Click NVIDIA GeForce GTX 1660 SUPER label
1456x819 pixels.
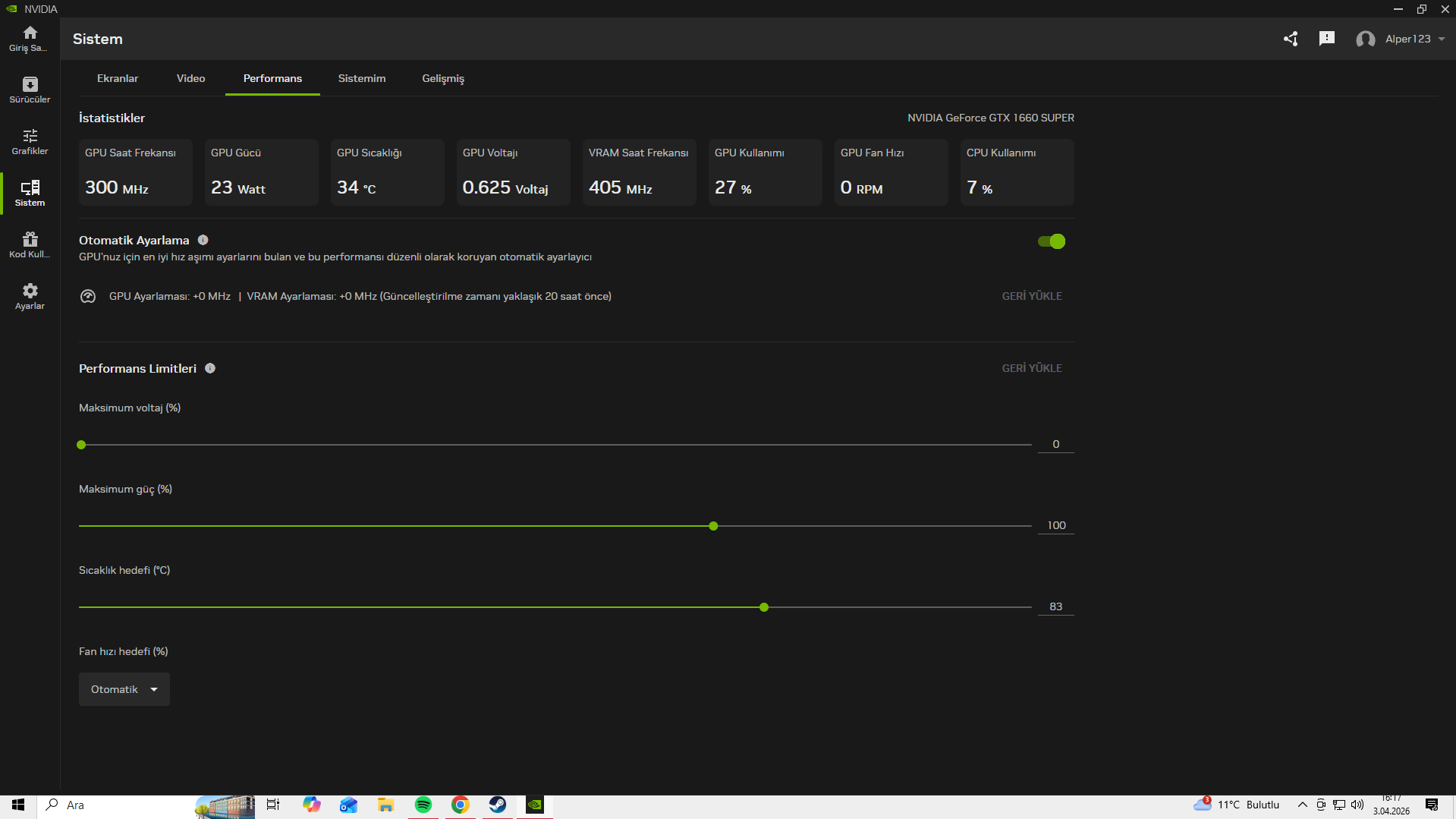click(991, 118)
